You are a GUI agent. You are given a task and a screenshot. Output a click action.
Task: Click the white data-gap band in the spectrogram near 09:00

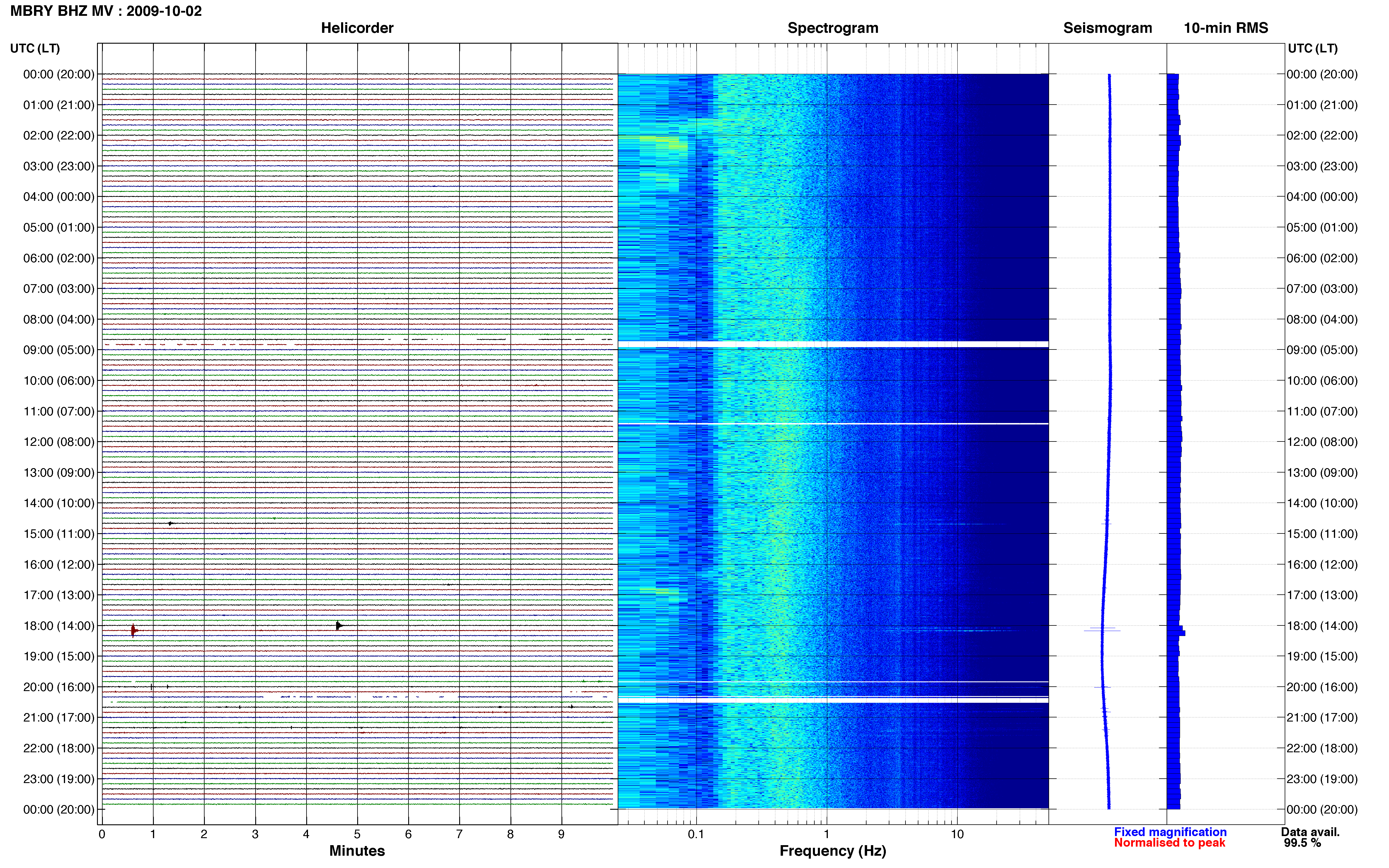coord(833,345)
